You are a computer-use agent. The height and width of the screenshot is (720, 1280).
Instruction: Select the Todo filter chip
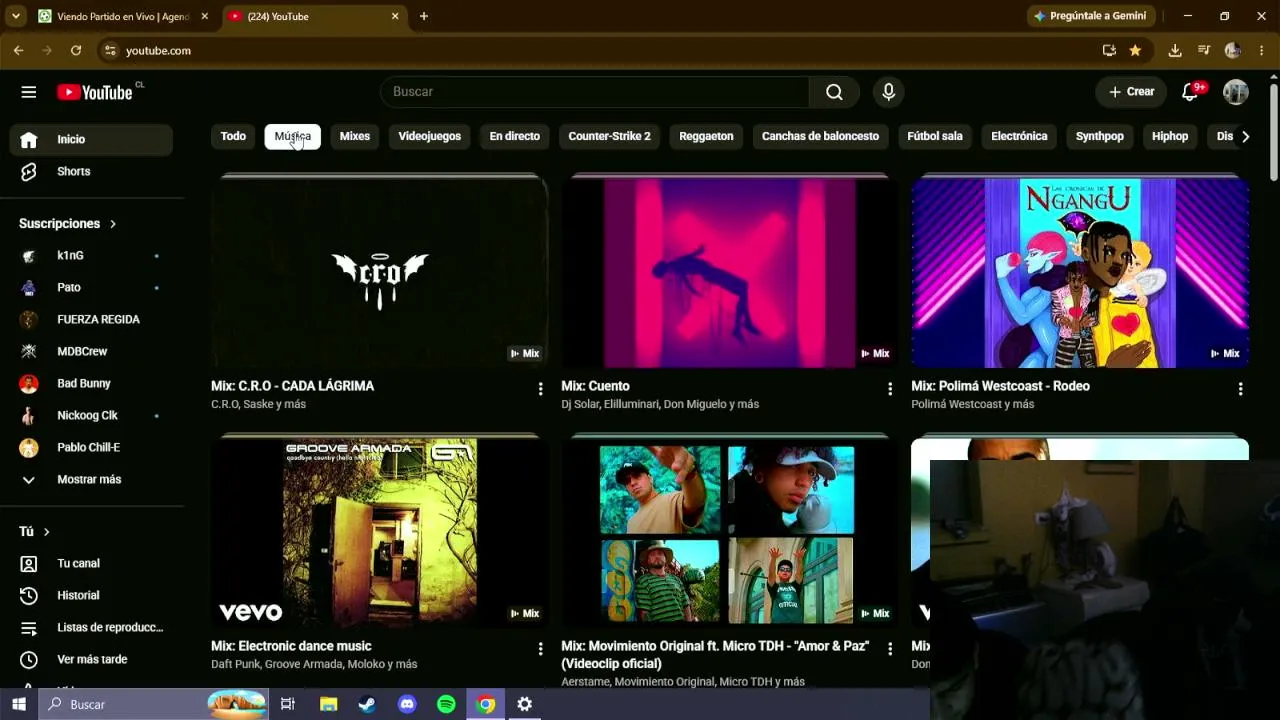click(x=233, y=136)
